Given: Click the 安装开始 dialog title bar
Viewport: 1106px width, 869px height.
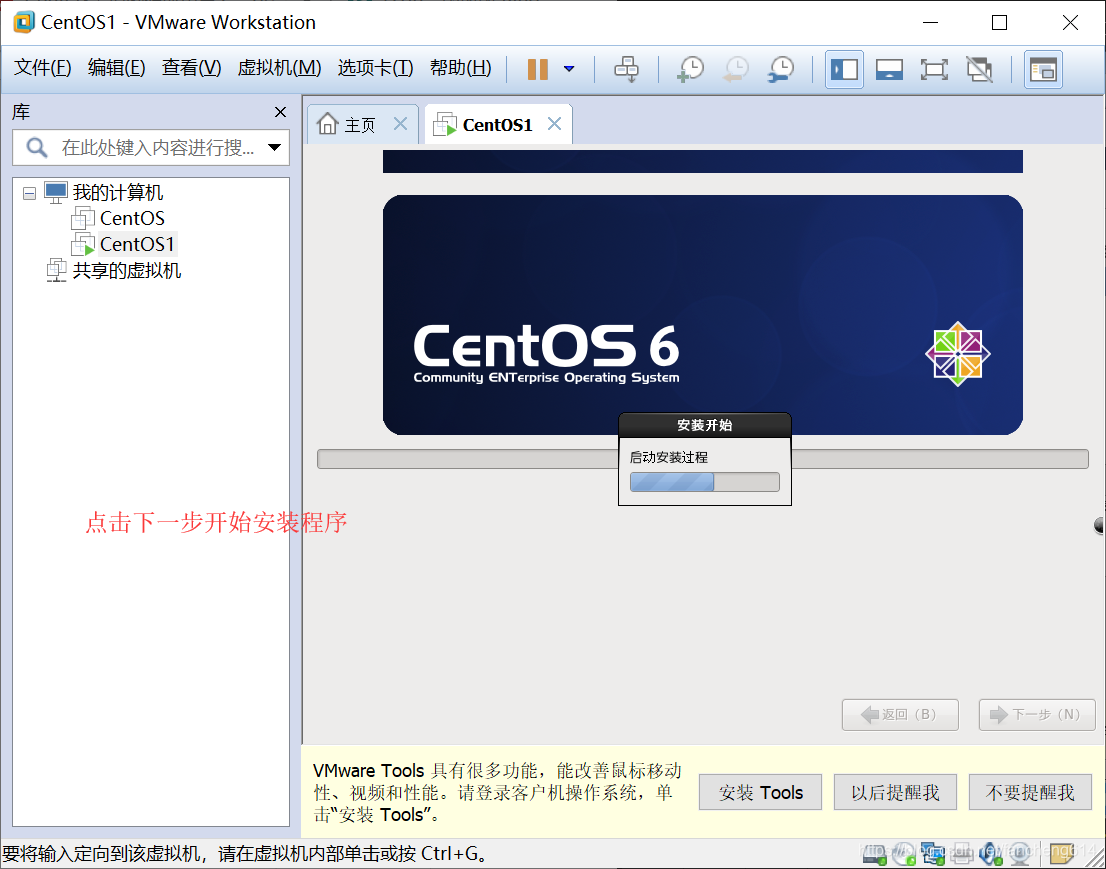Looking at the screenshot, I should (705, 425).
